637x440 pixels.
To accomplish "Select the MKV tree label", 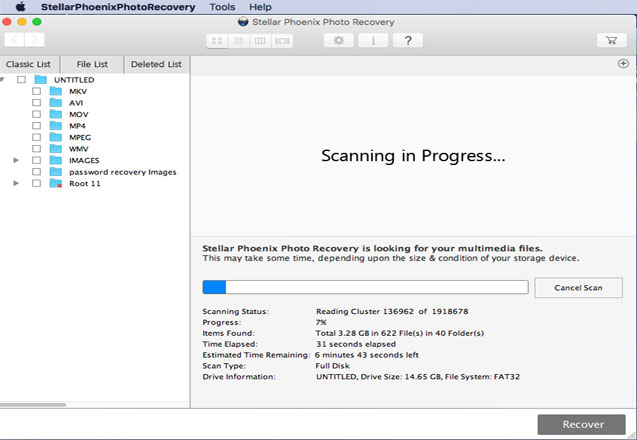I will click(78, 91).
